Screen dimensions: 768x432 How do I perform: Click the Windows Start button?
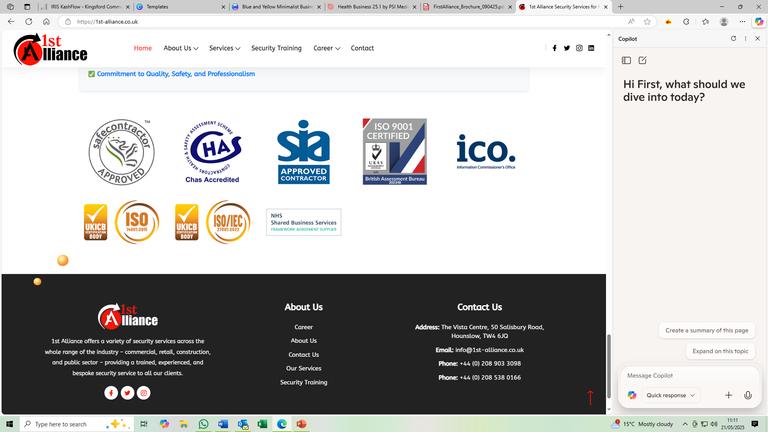coord(9,424)
